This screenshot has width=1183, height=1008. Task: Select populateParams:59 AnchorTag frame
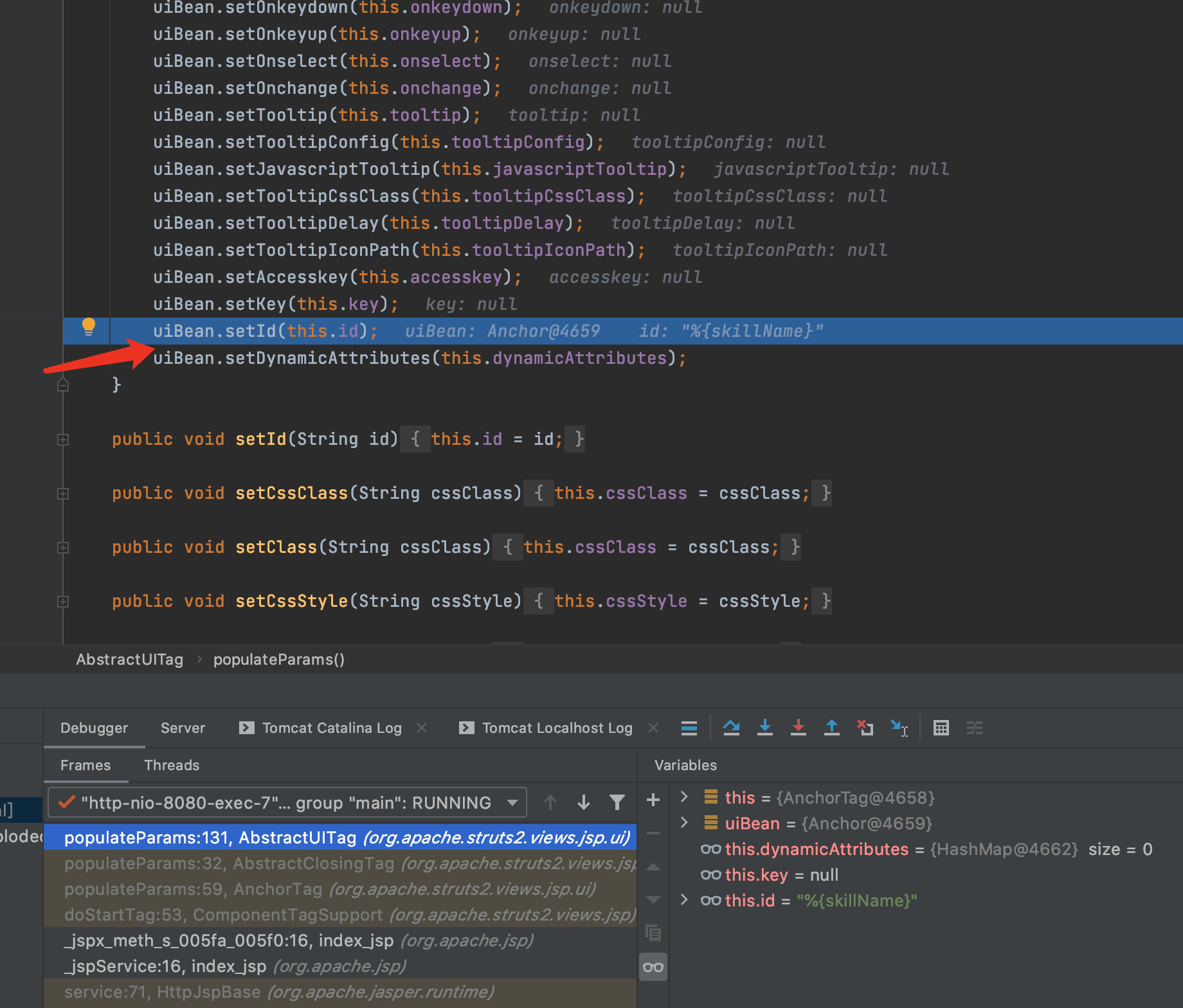pos(340,889)
